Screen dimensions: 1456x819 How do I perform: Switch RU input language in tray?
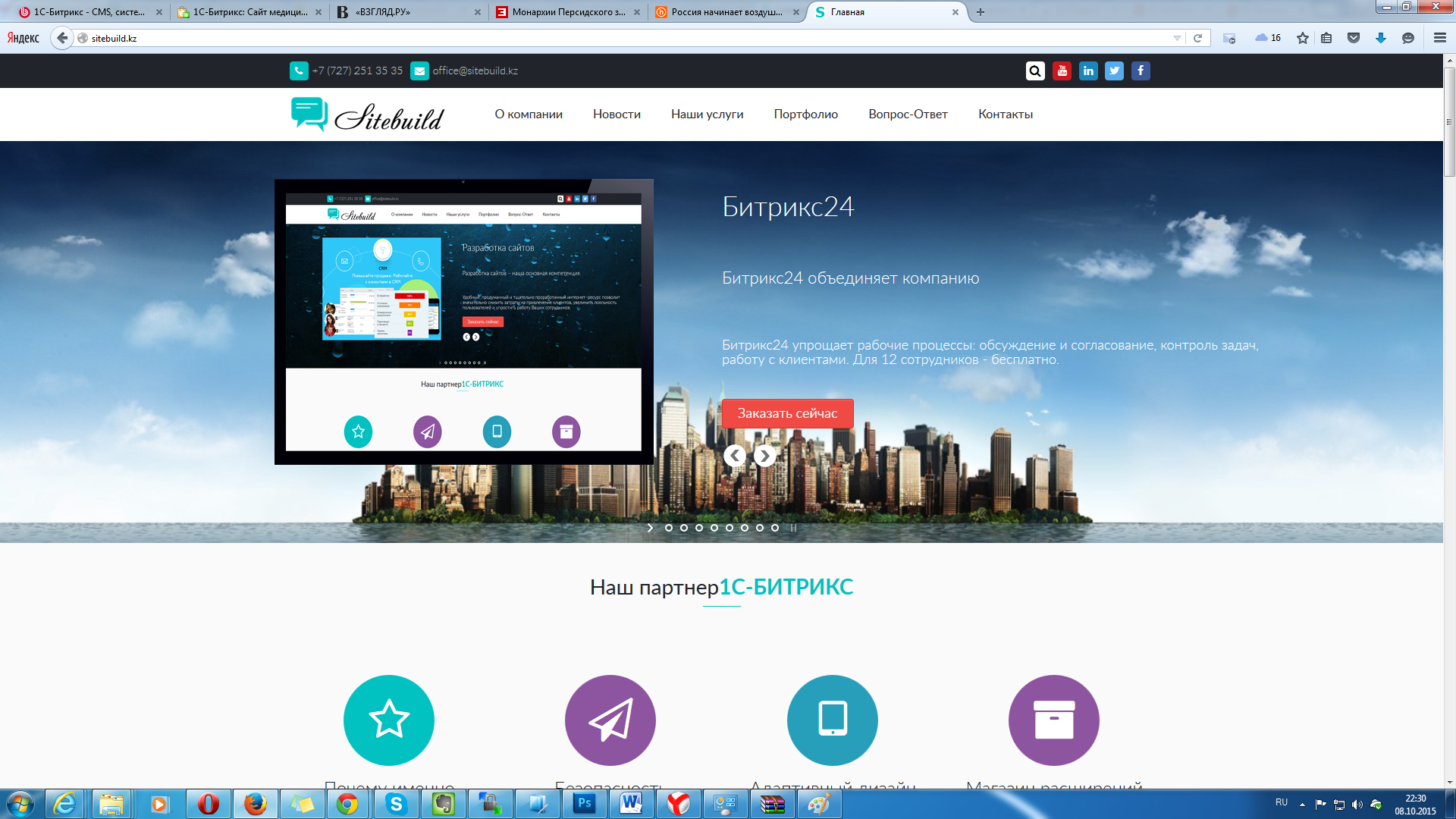[1282, 802]
